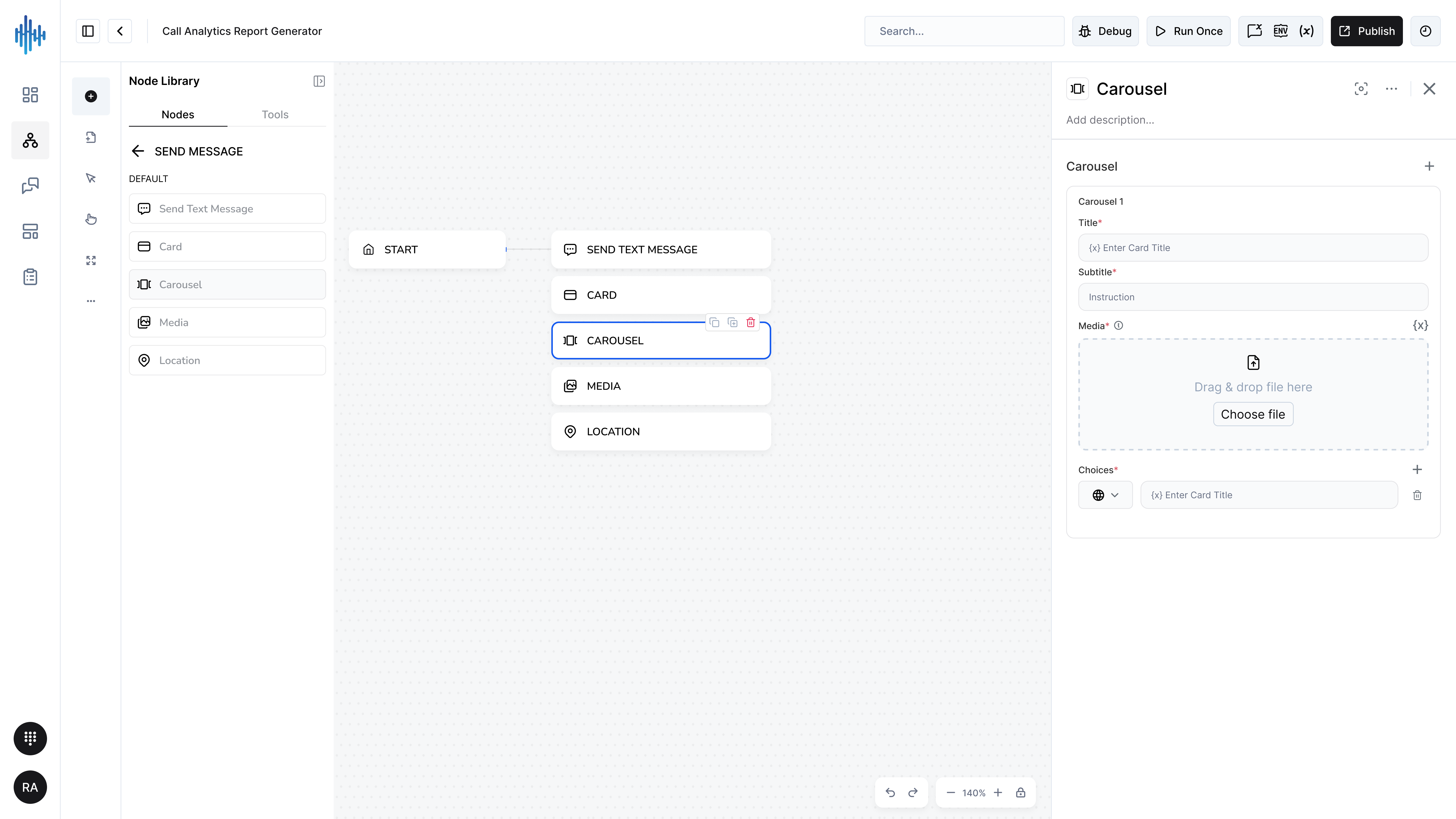Open the version history clock icon
1456x819 pixels.
click(x=1425, y=31)
